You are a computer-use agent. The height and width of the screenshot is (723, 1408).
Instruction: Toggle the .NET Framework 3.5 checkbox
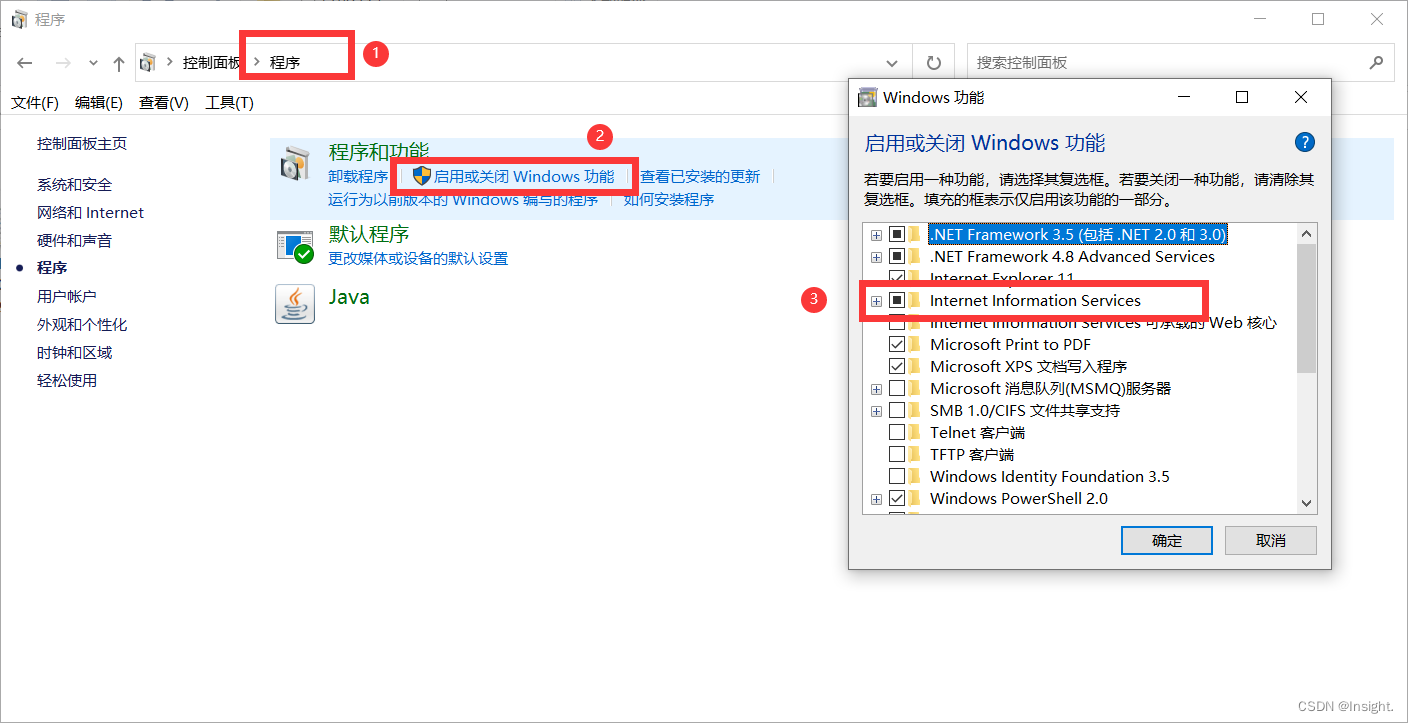point(897,234)
